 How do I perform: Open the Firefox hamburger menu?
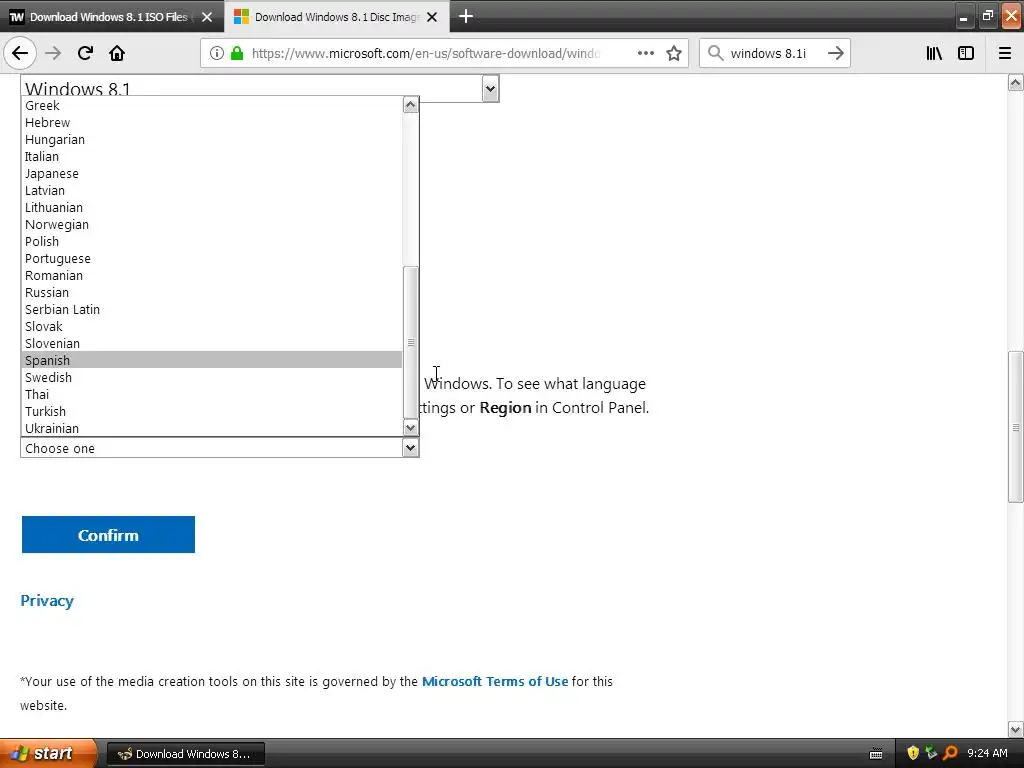point(1005,53)
